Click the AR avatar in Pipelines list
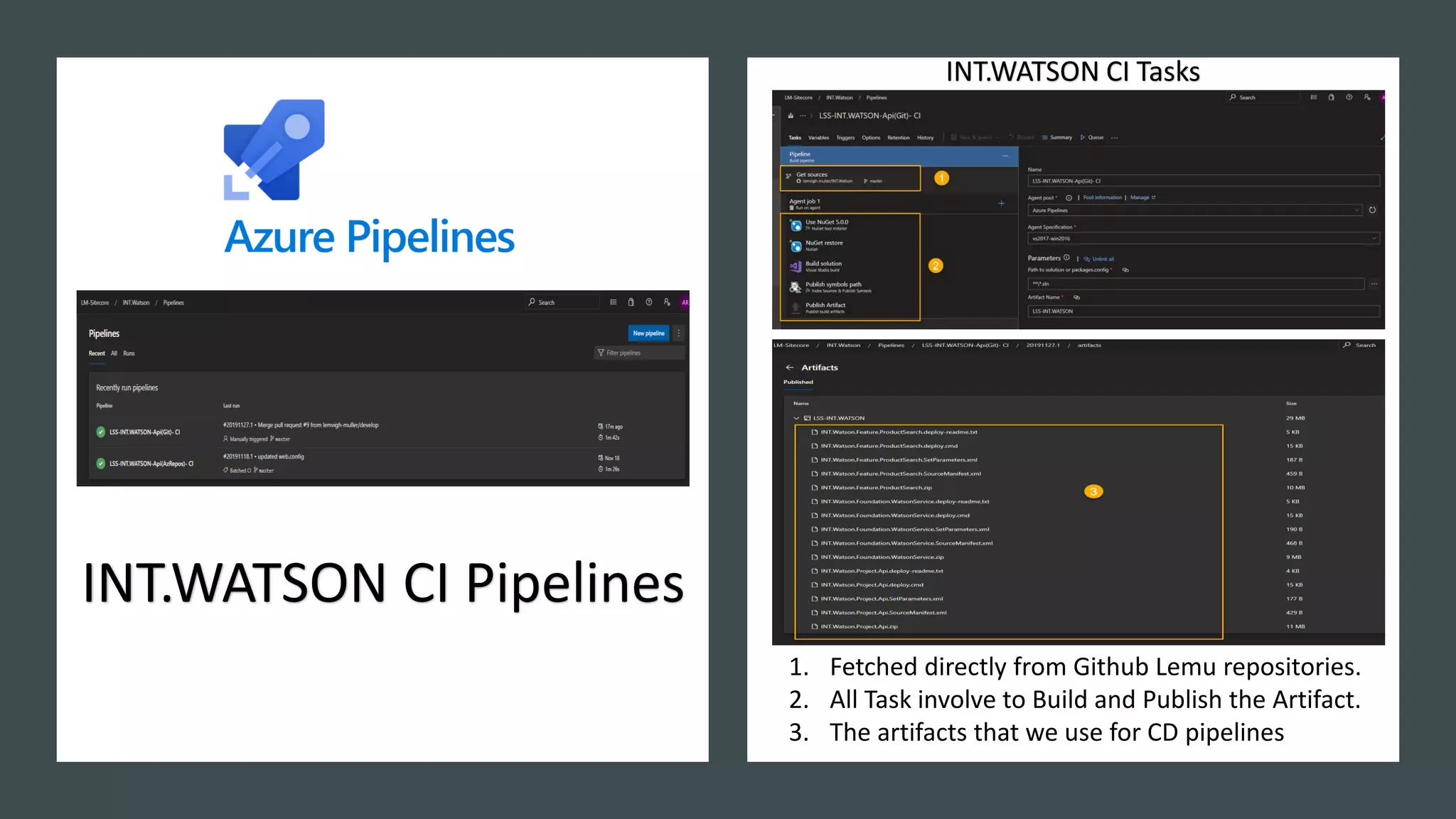1456x819 pixels. coord(685,303)
